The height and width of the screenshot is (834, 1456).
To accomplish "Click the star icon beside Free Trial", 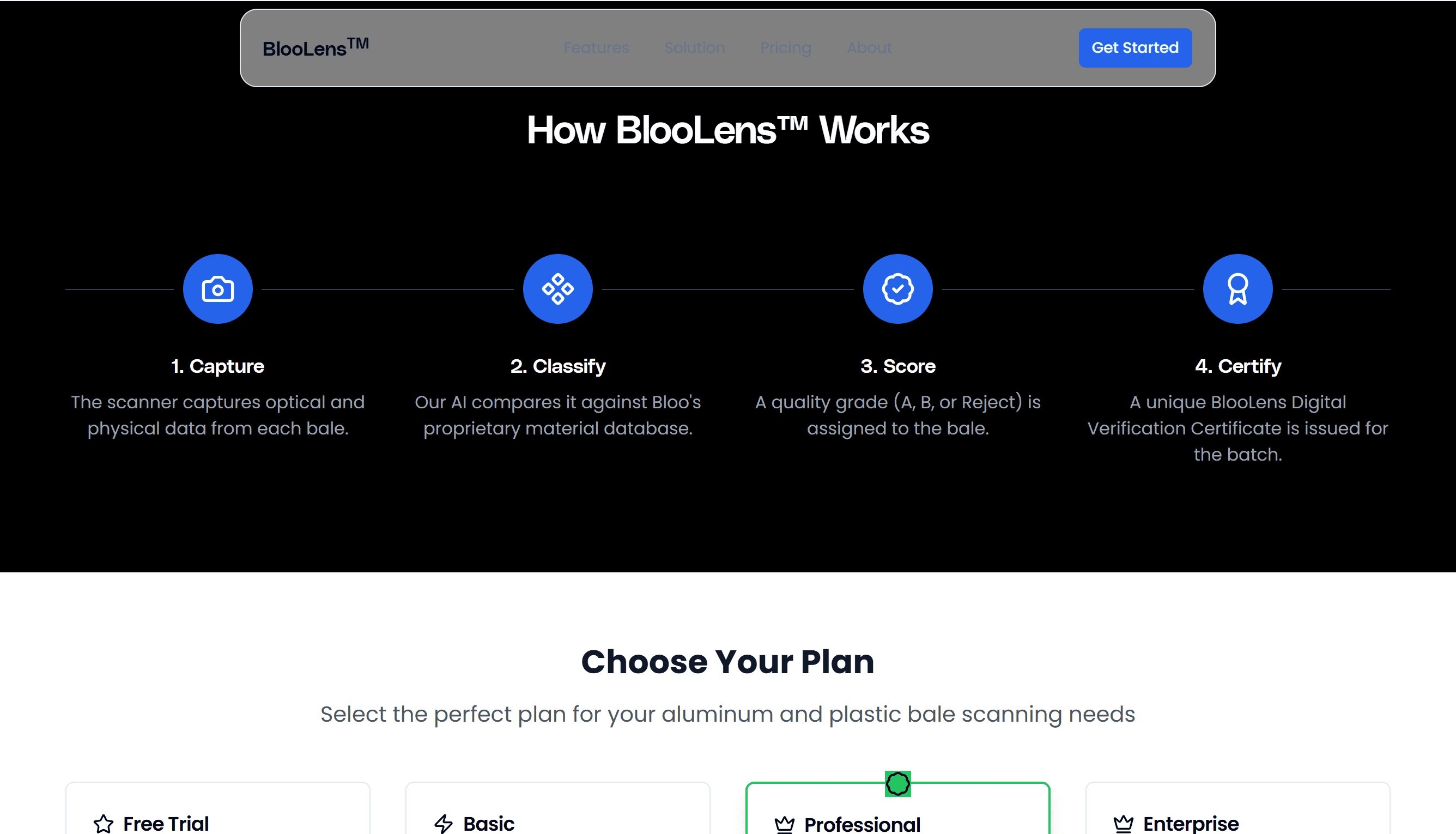I will tap(104, 824).
